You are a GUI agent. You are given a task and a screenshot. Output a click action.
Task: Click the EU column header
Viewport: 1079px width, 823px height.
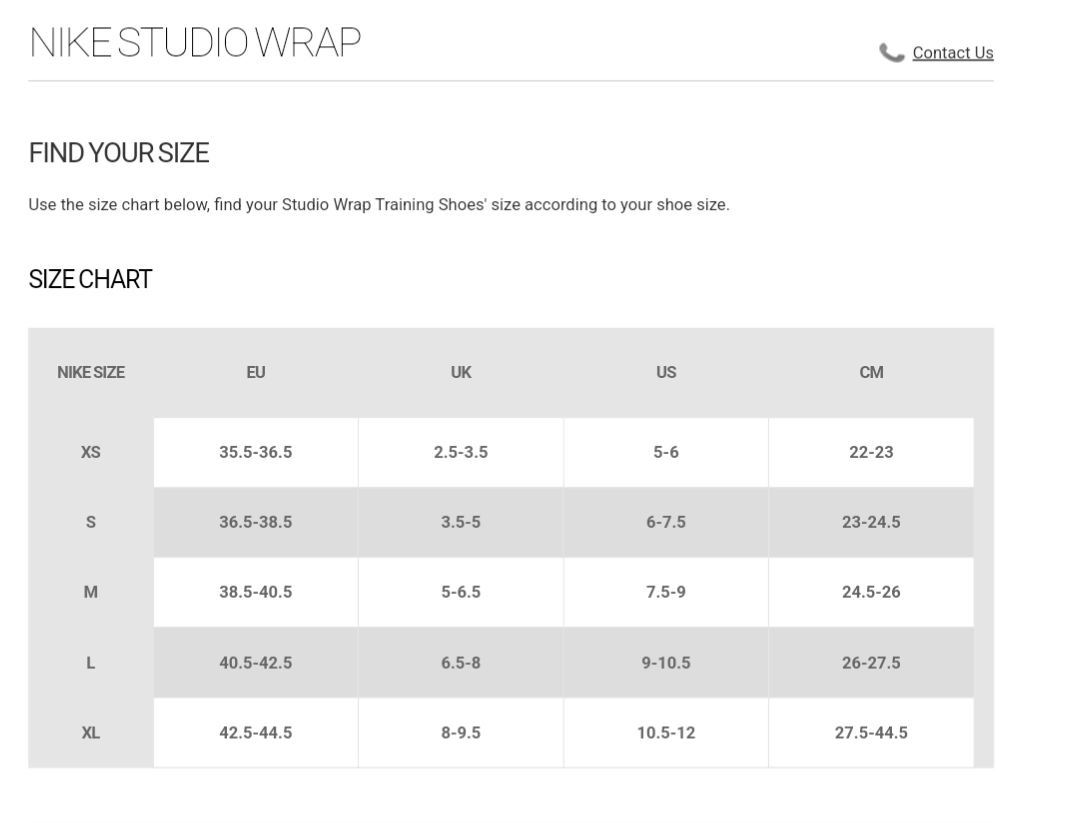click(x=256, y=372)
